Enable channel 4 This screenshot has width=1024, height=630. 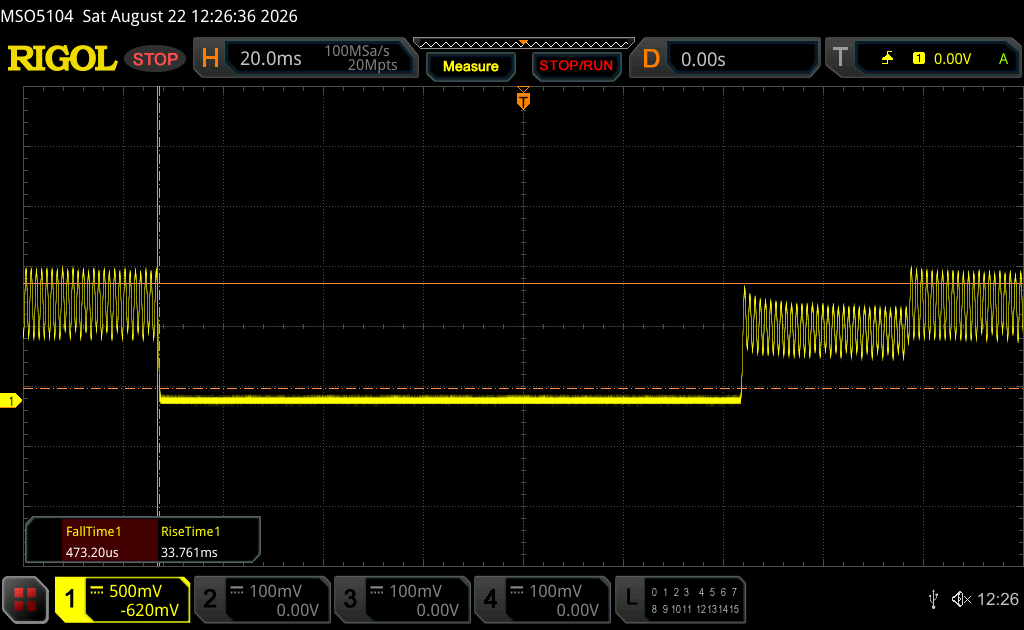[490, 599]
